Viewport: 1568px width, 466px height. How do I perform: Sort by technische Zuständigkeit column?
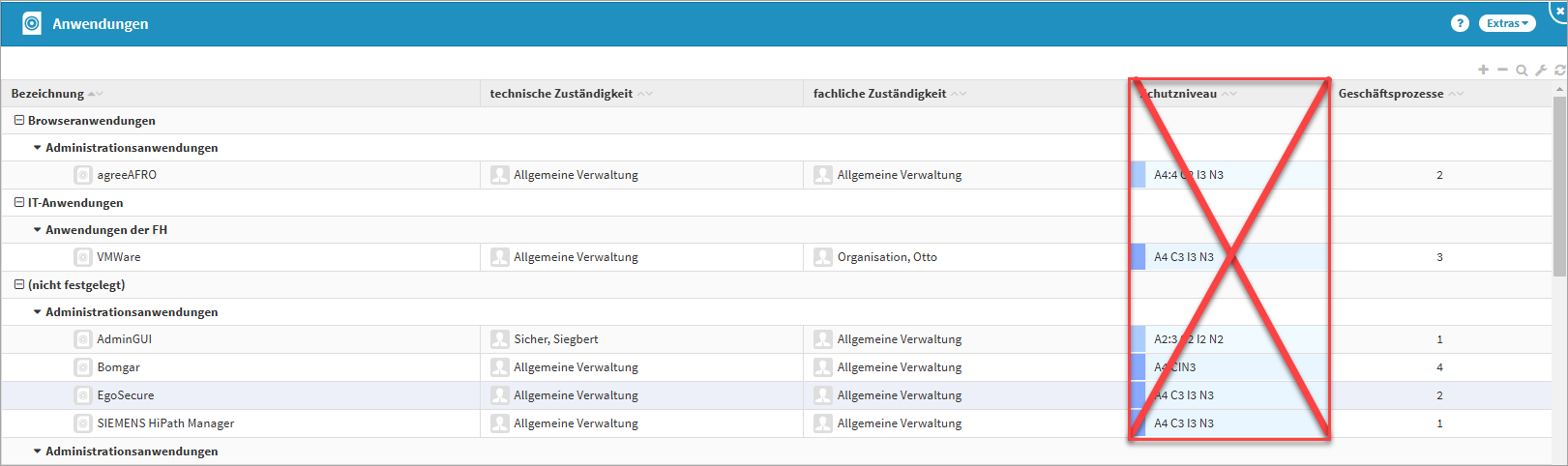[x=561, y=94]
